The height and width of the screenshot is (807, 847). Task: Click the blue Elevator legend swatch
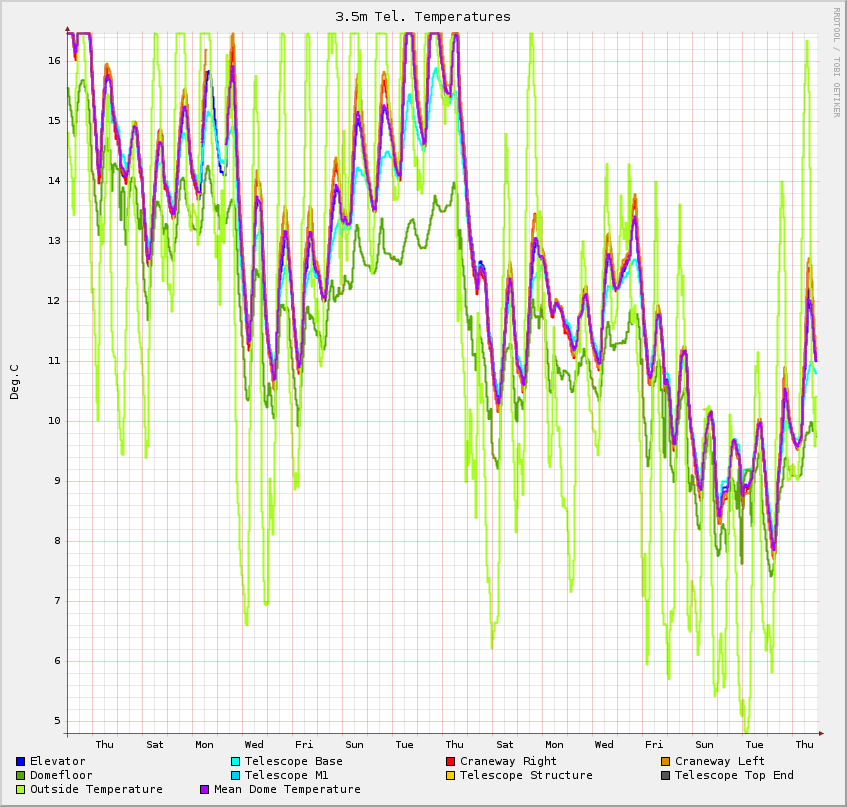[x=20, y=761]
